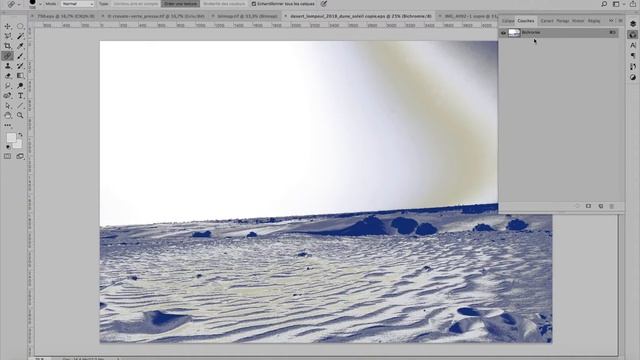Click the background color swatch
This screenshot has height=360, width=640.
[x=18, y=144]
